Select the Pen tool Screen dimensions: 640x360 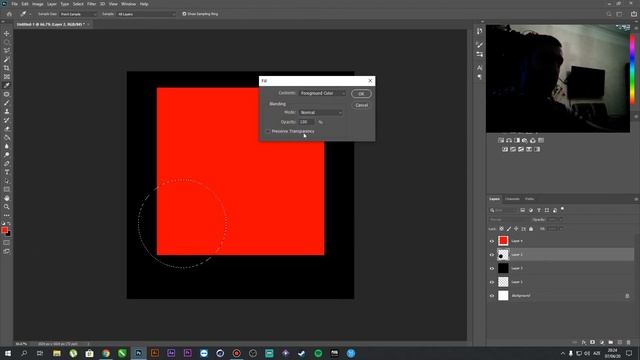coord(7,163)
